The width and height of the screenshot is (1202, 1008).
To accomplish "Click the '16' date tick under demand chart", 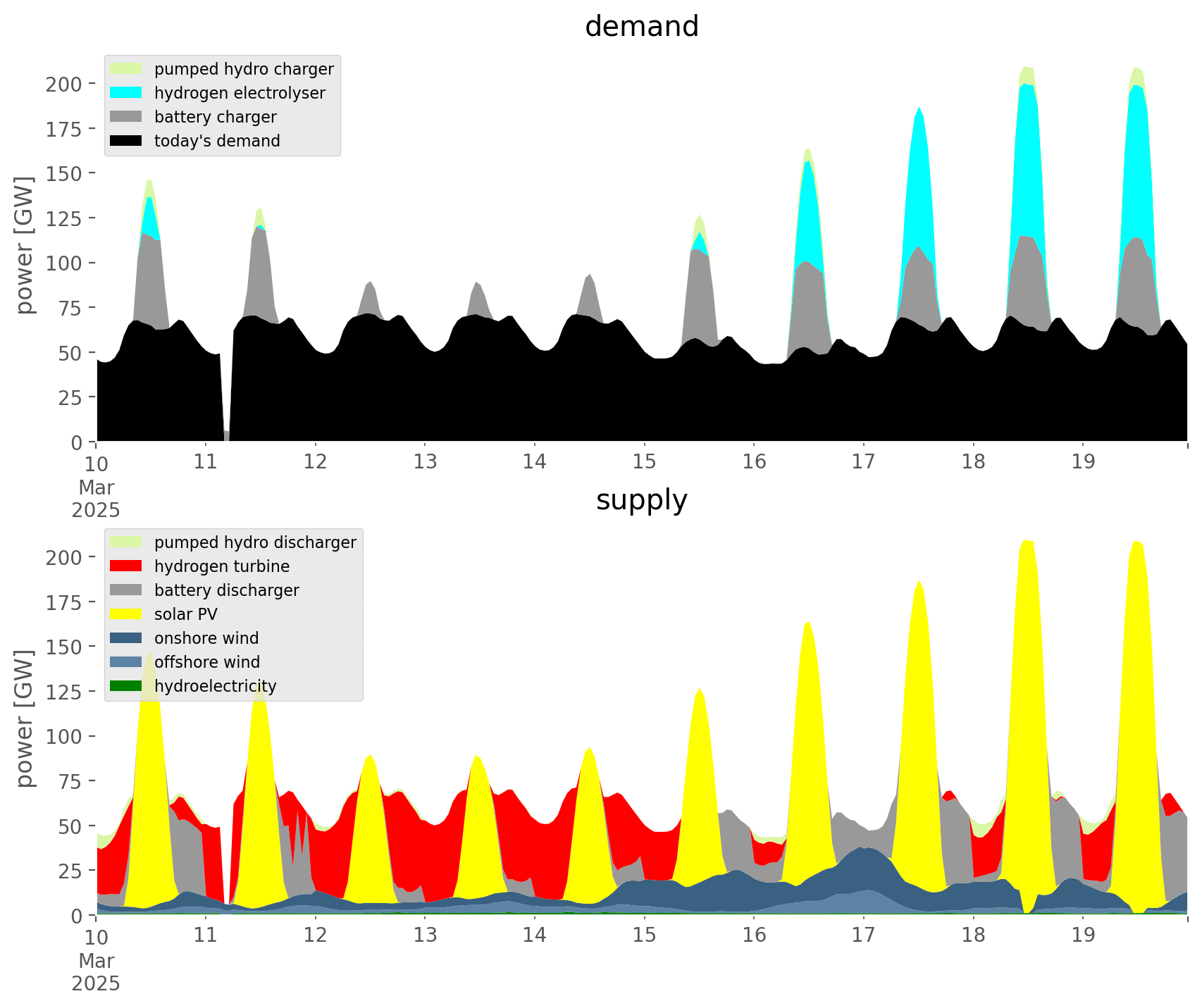I will (754, 462).
